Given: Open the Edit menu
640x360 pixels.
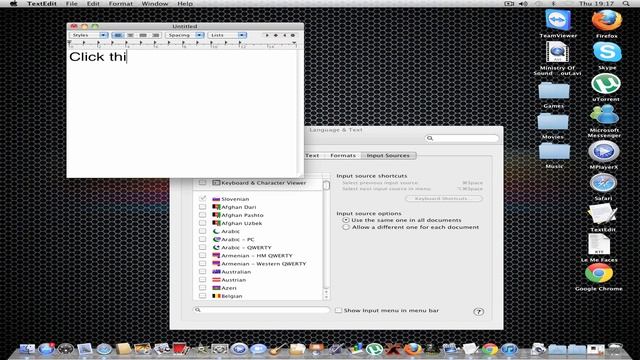Looking at the screenshot, I should [93, 3].
